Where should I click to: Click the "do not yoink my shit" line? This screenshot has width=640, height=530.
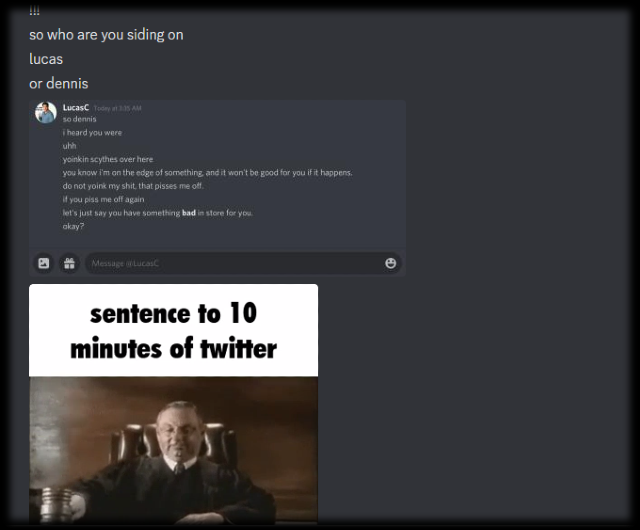(133, 186)
